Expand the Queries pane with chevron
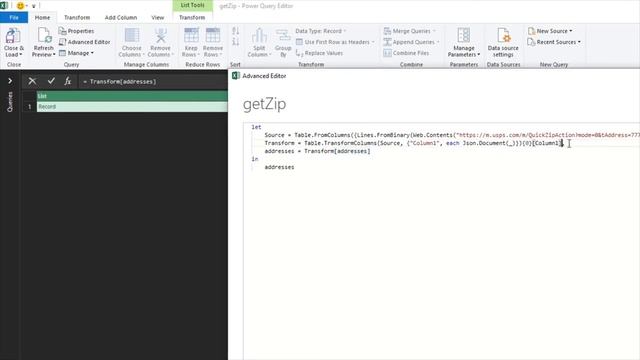Screen dimensions: 640x360 coord(10,81)
